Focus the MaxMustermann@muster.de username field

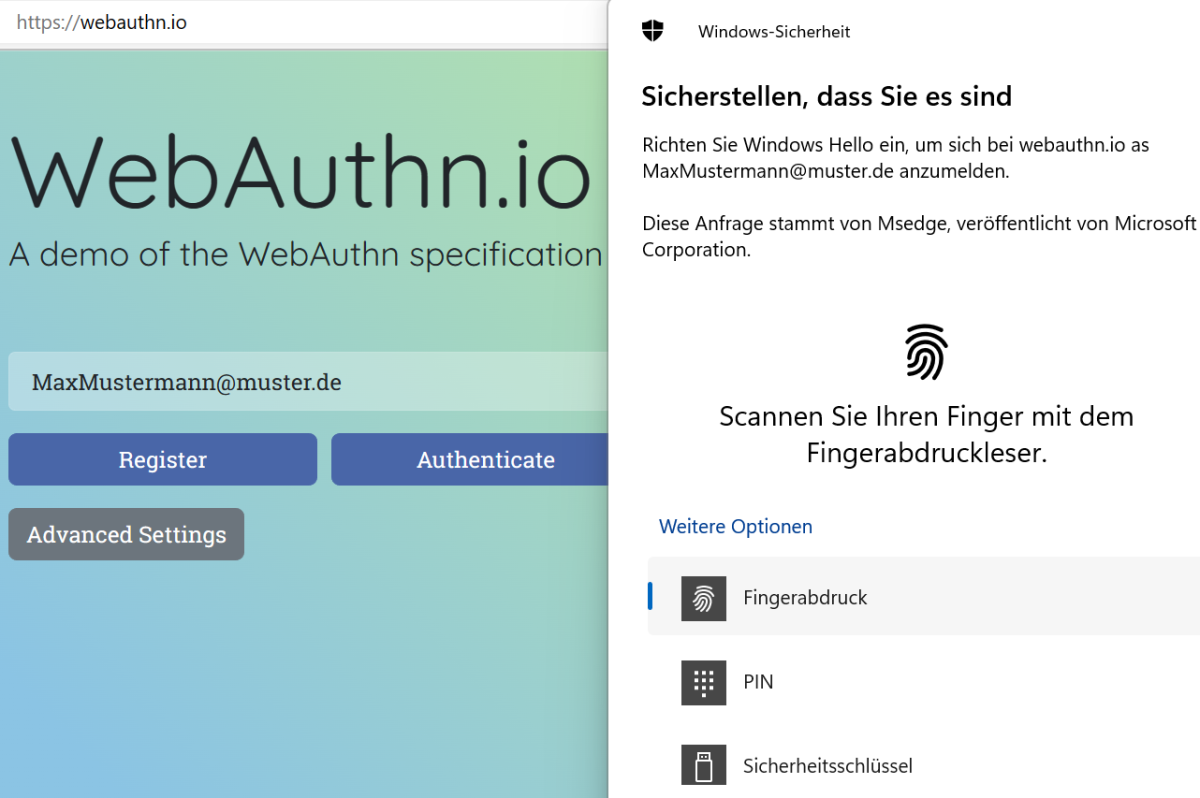[308, 382]
